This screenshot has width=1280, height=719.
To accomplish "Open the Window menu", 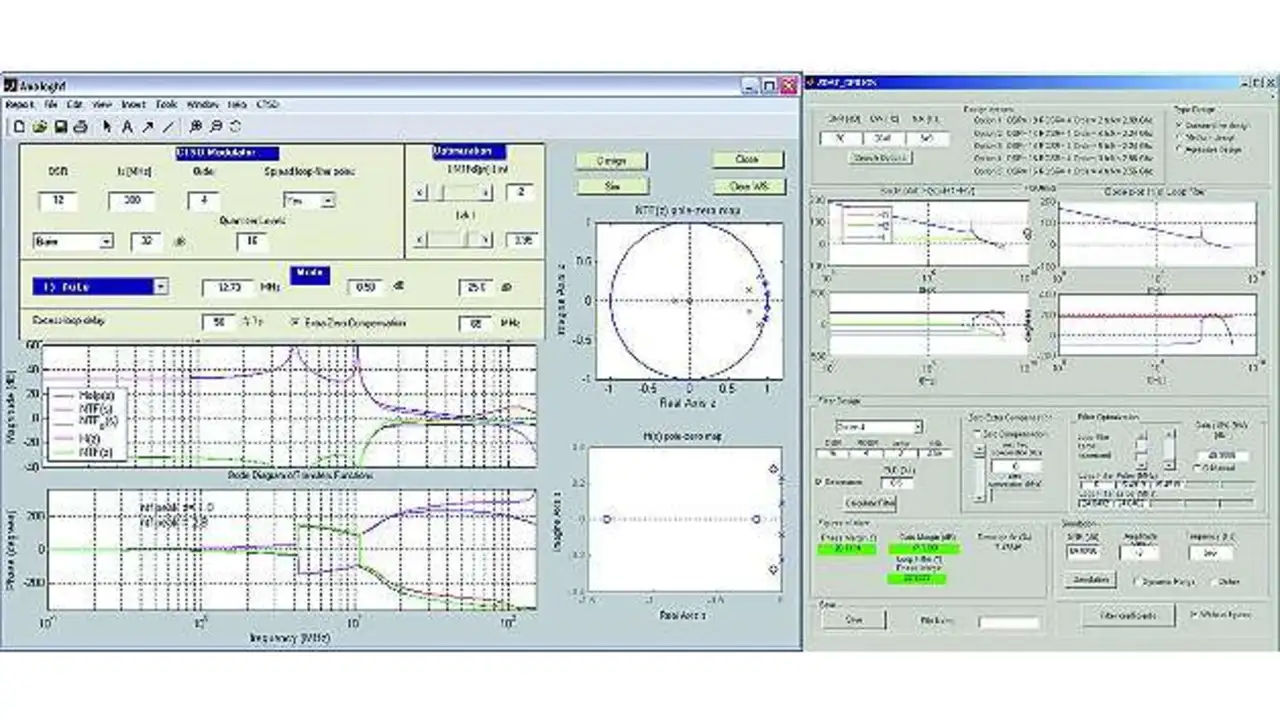I will [x=203, y=104].
